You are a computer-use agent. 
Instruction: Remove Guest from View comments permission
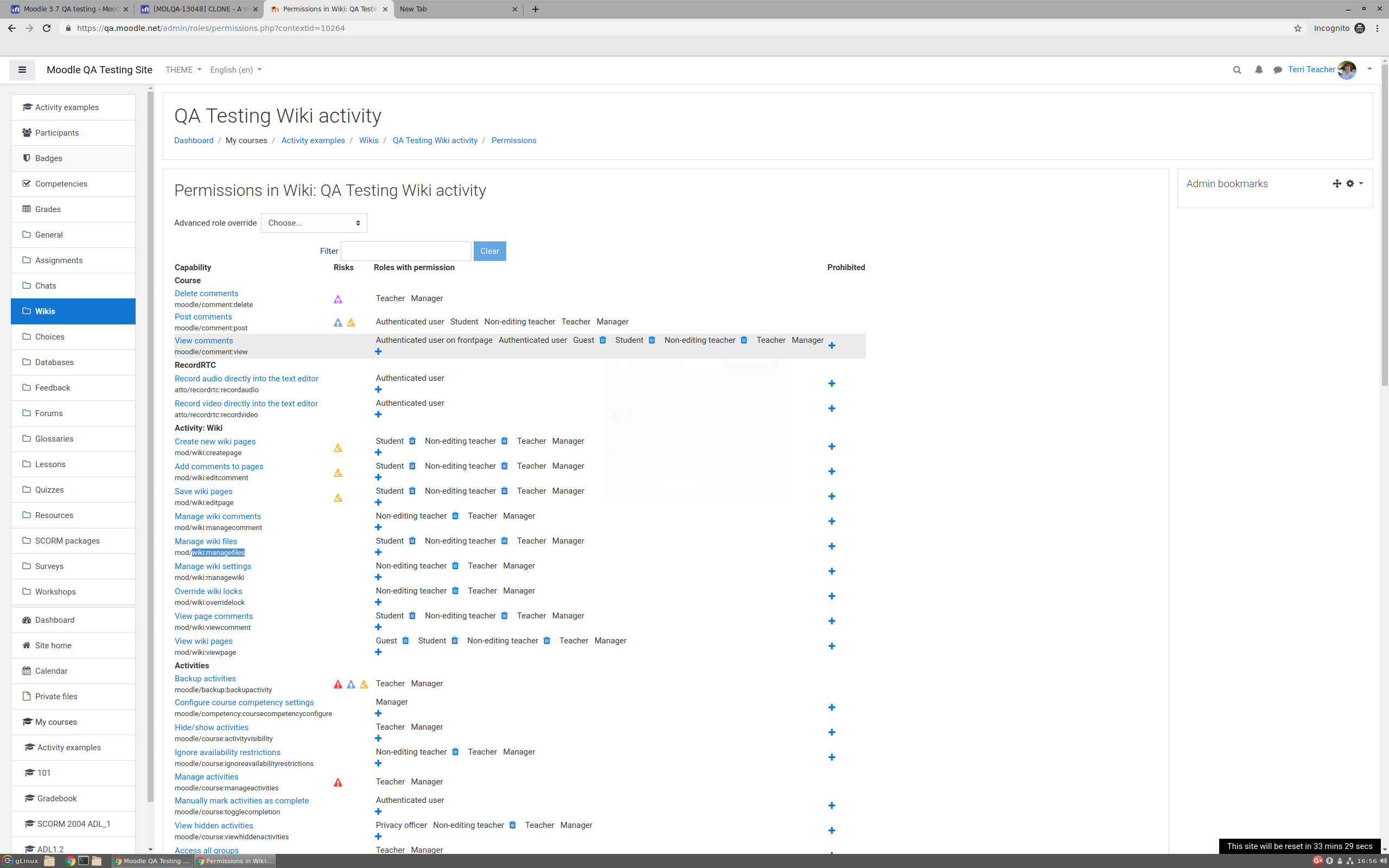point(603,340)
